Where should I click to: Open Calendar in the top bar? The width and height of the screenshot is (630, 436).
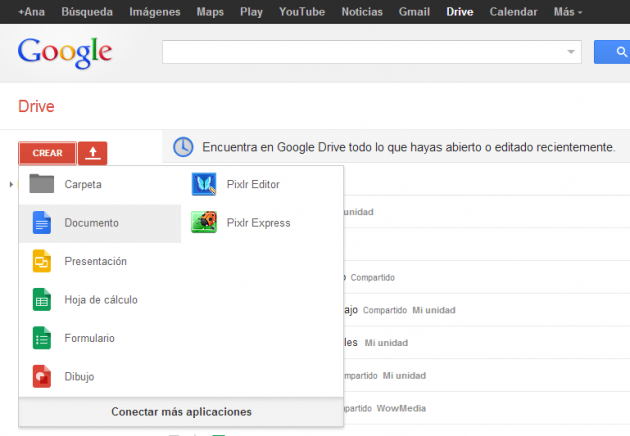[513, 12]
